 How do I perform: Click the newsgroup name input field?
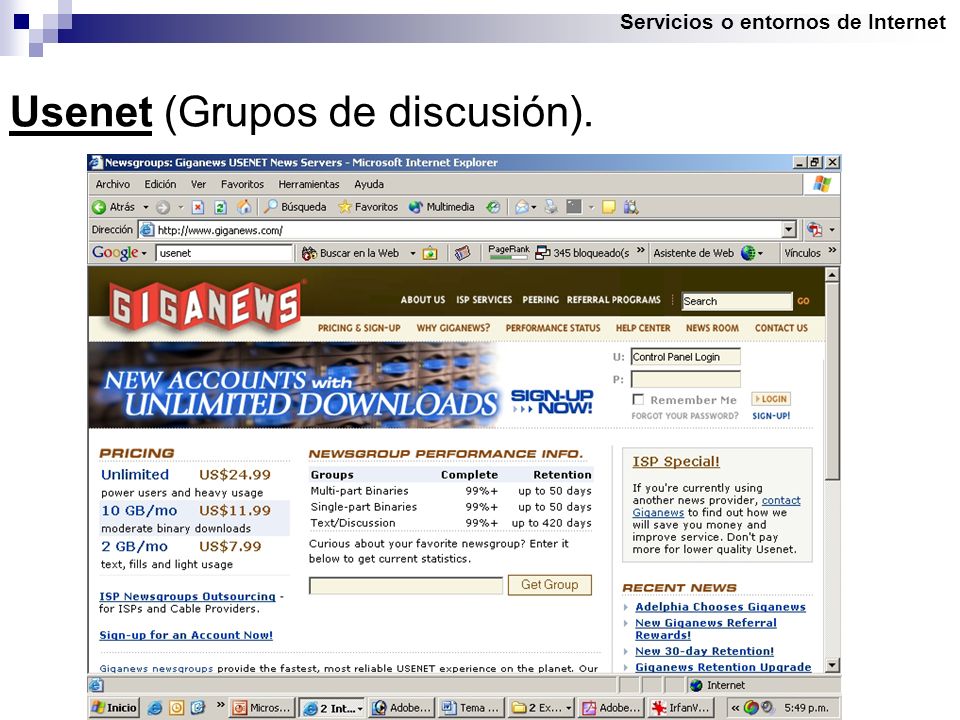pyautogui.click(x=406, y=586)
